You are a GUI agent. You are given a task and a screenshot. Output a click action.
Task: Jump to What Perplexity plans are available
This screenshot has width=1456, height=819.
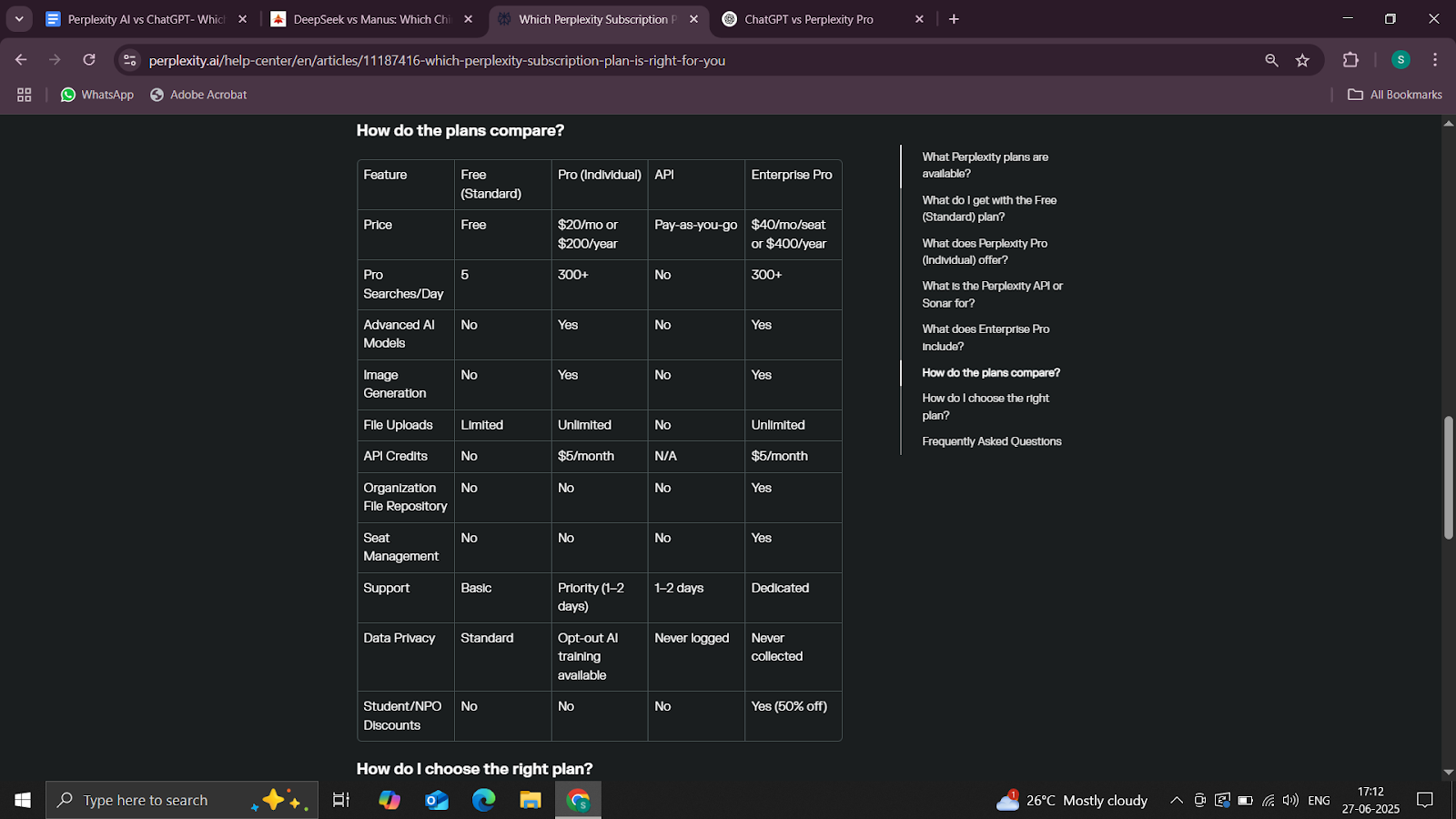click(x=985, y=165)
